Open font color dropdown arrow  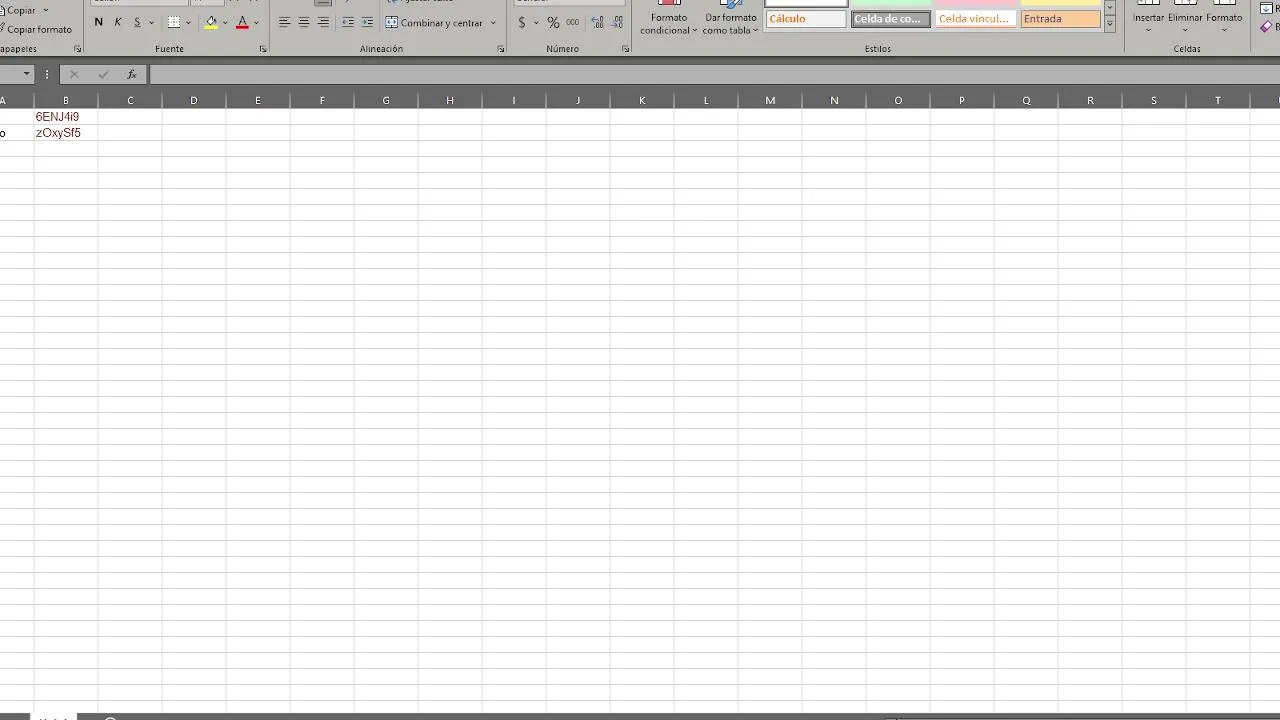point(256,22)
